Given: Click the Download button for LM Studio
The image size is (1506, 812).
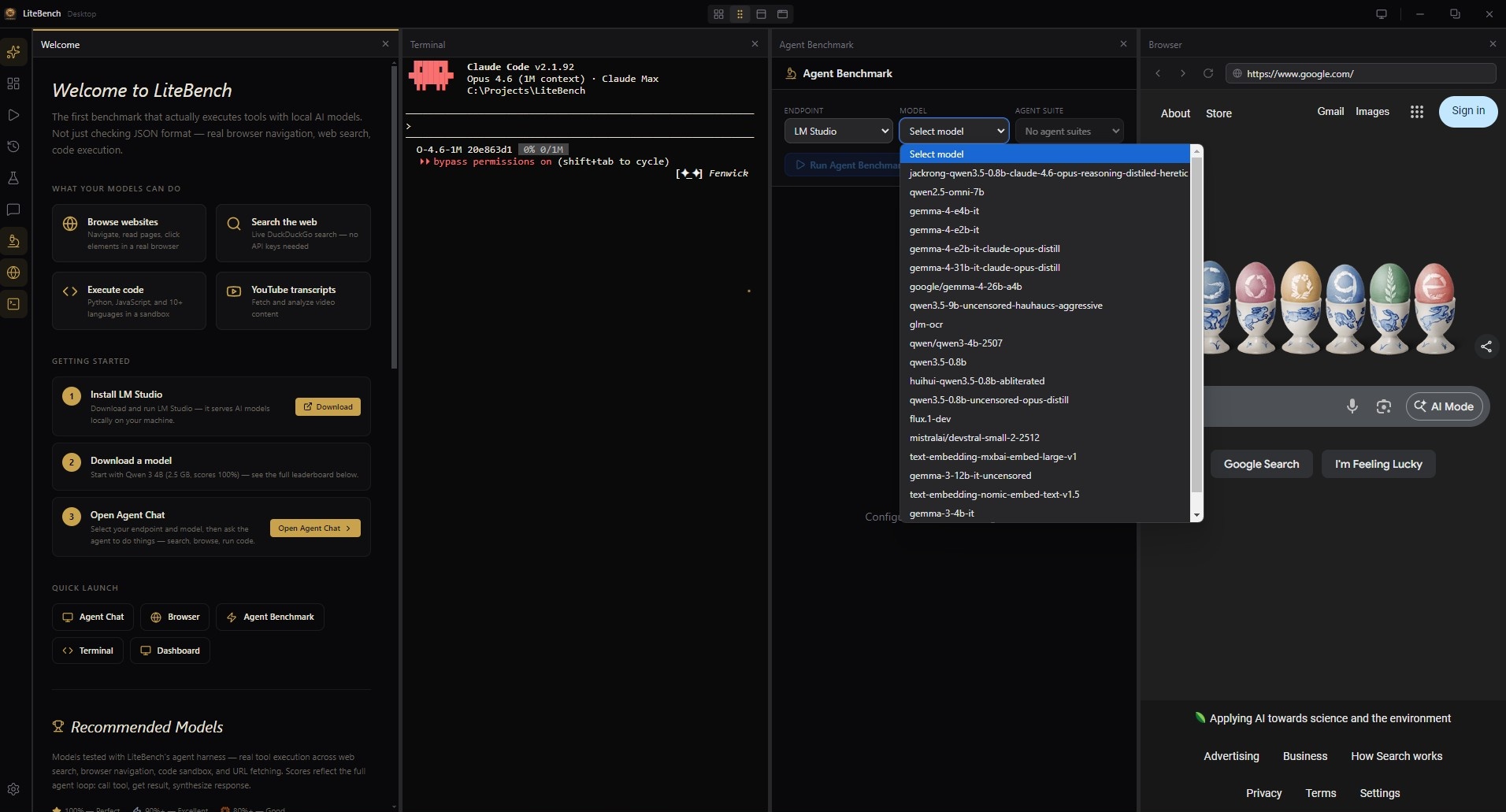Looking at the screenshot, I should [x=328, y=406].
